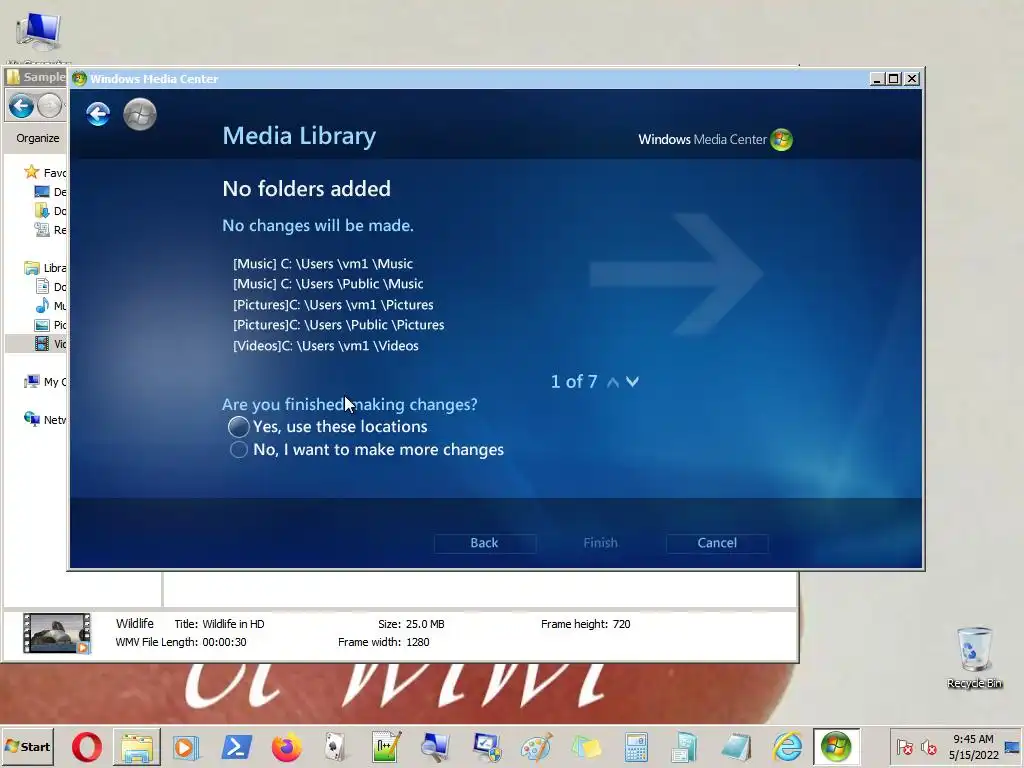
Task: Select Videos library in Explorer sidebar
Action: pos(50,344)
